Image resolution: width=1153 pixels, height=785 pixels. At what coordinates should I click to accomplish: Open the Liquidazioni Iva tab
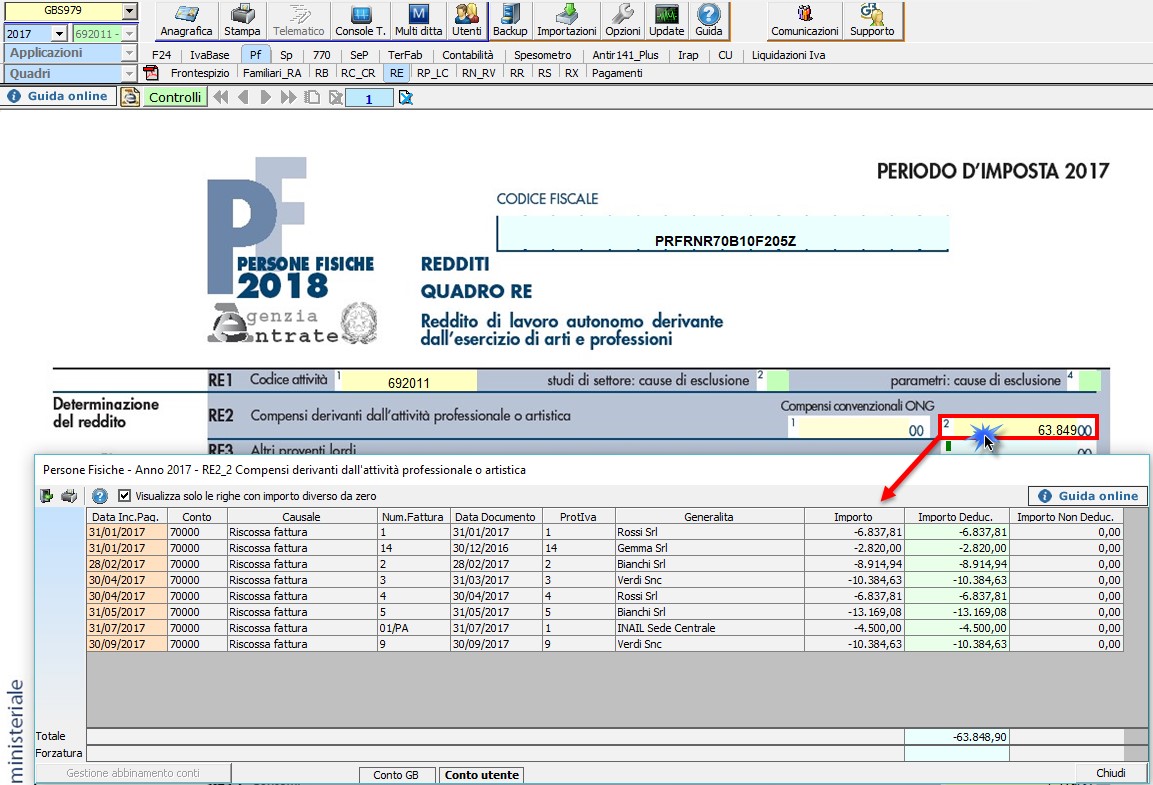[788, 54]
